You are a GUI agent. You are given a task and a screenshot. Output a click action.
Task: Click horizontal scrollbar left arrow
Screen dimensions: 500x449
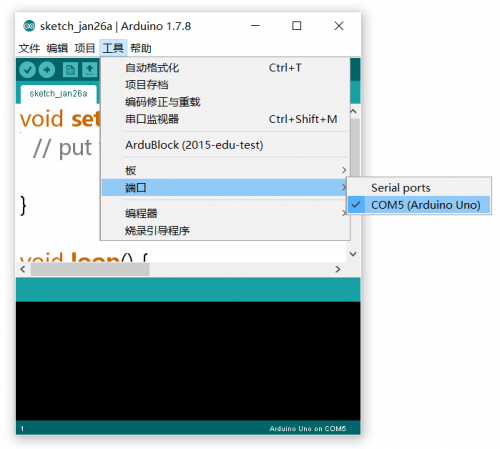23,269
